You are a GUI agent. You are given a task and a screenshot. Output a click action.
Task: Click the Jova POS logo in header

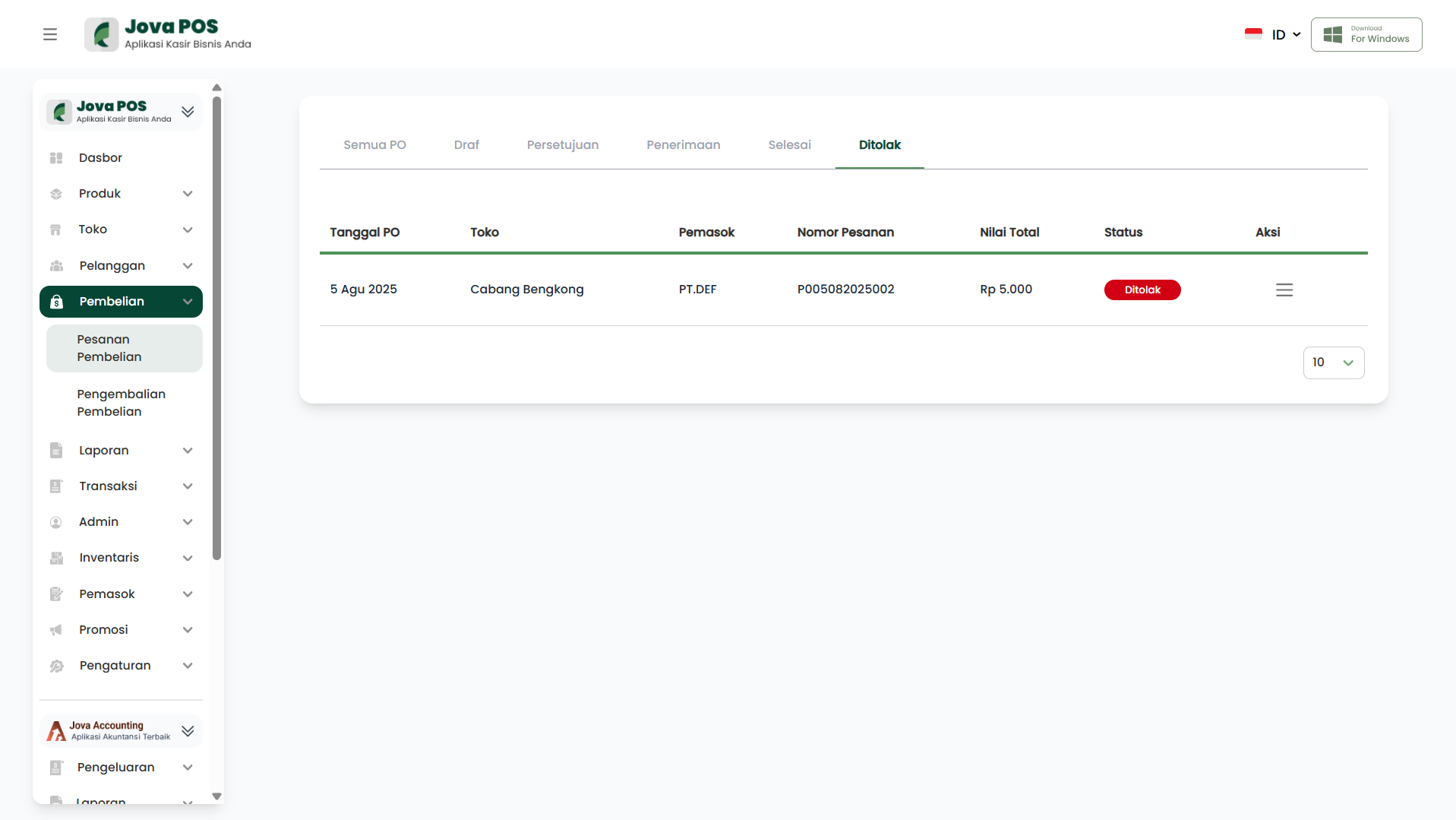(168, 34)
